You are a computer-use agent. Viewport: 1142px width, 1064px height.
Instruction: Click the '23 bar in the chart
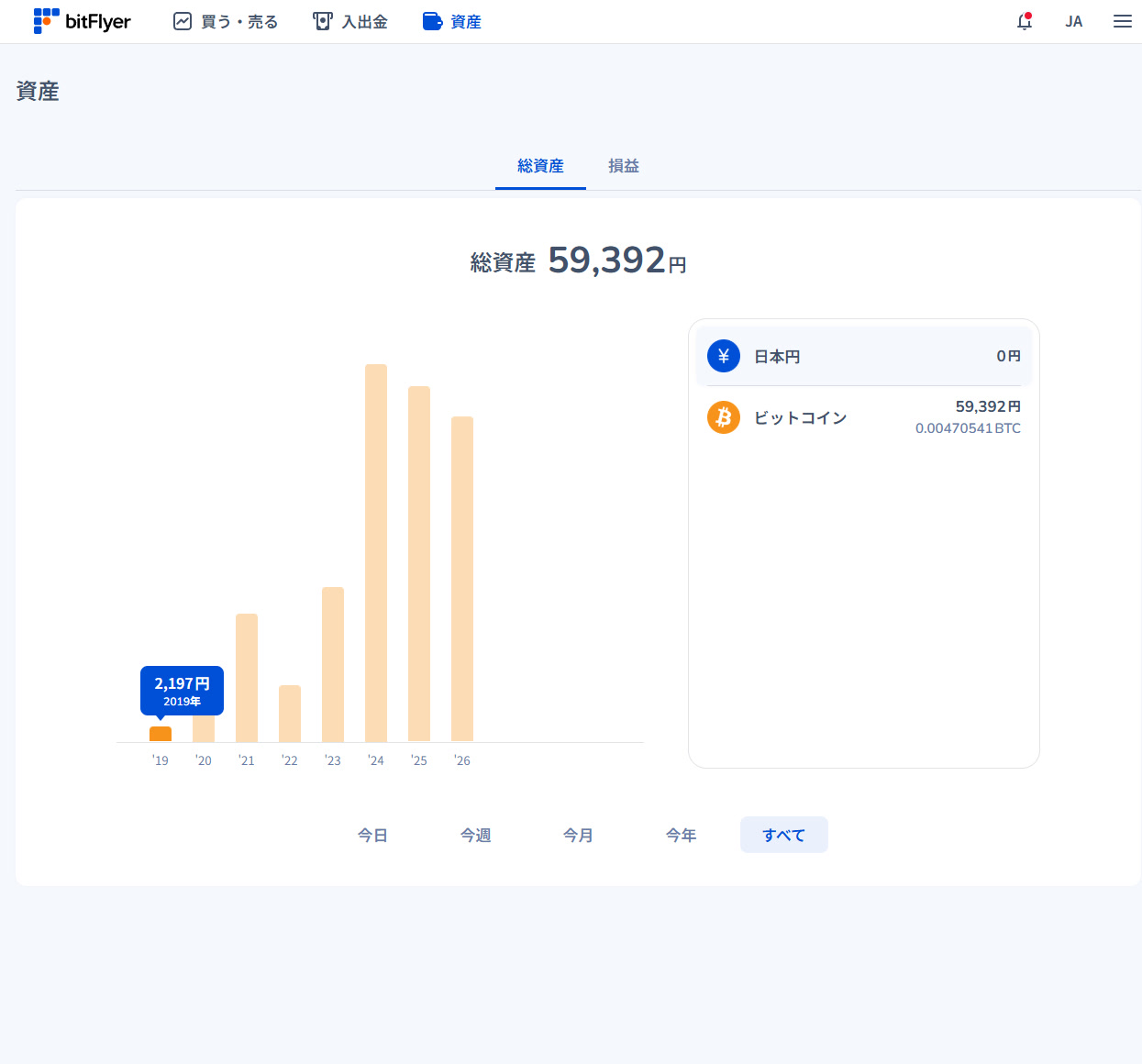coord(333,664)
